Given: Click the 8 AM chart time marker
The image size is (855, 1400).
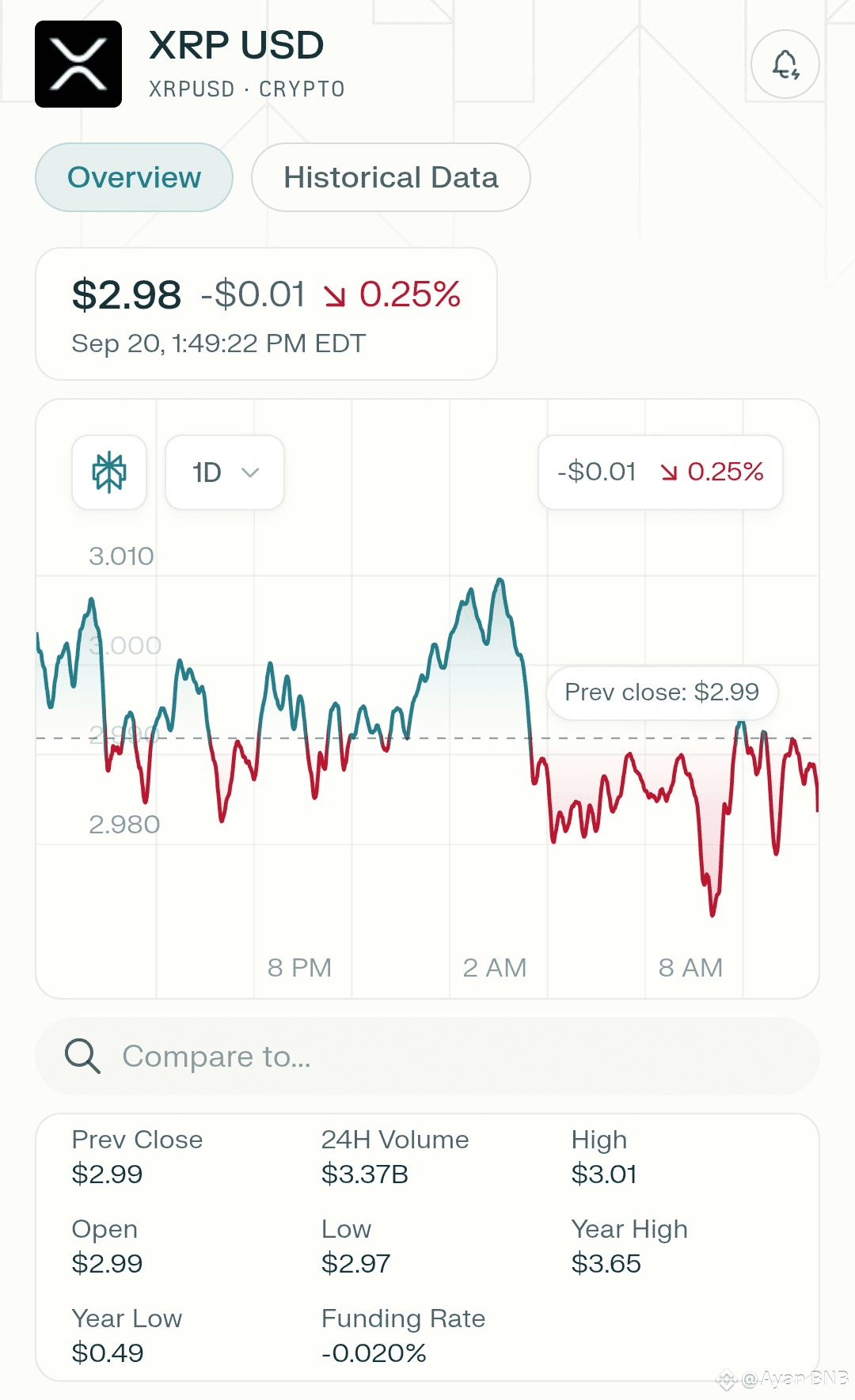Looking at the screenshot, I should point(690,967).
